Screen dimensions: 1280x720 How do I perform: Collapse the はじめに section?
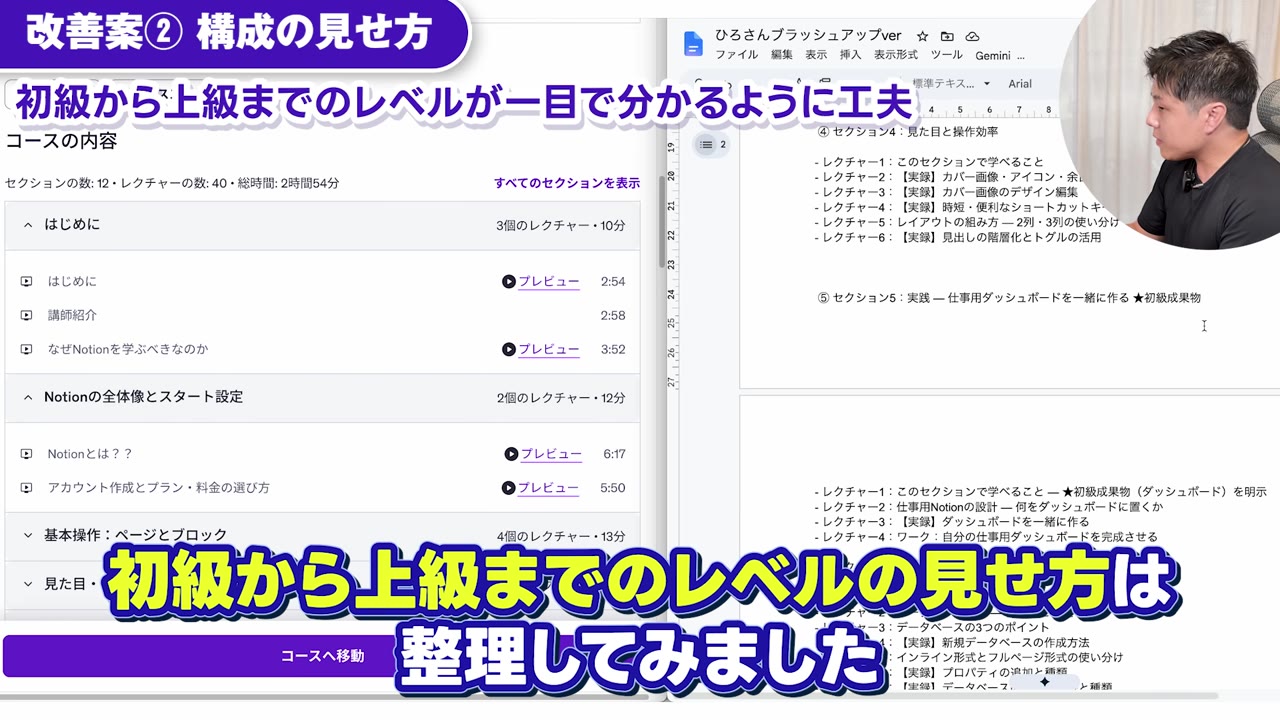pyautogui.click(x=28, y=225)
